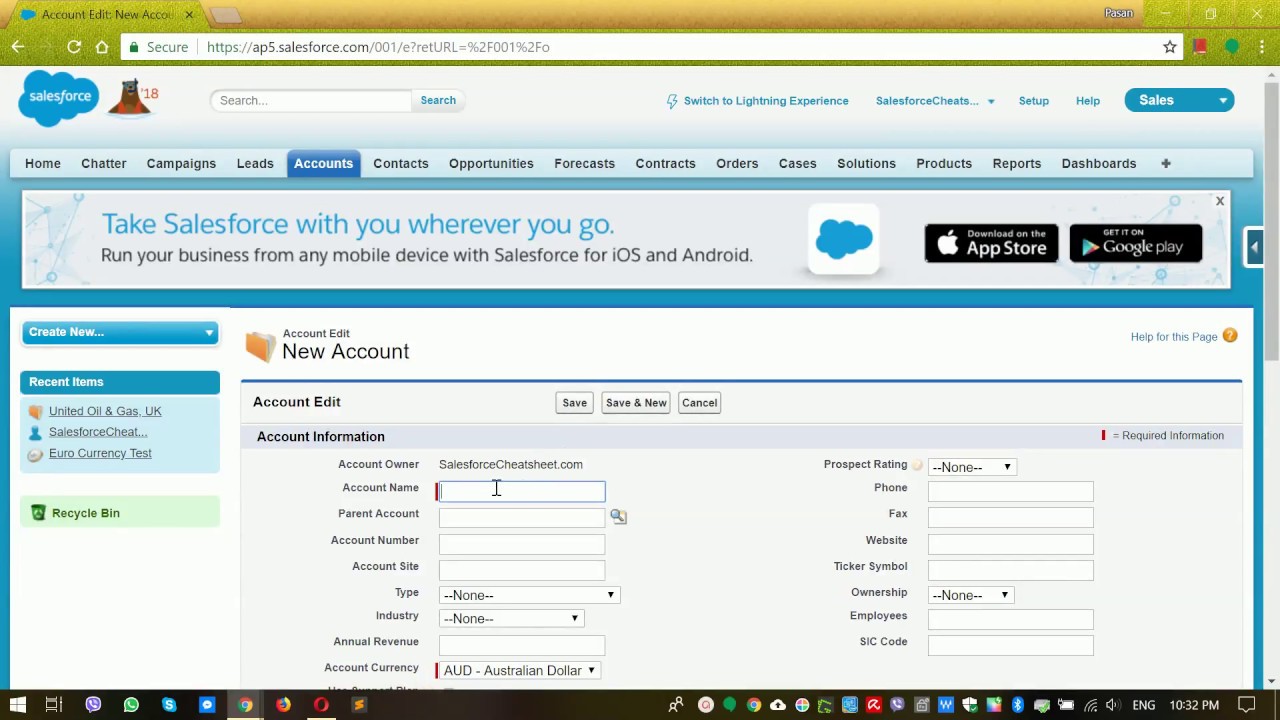Open the Prospect Rating dropdown
Screen dimensions: 1280x720
tap(971, 467)
